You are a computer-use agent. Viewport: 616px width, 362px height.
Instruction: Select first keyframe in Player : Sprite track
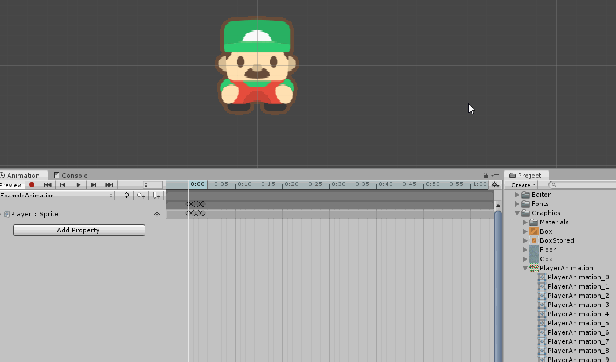(x=189, y=213)
